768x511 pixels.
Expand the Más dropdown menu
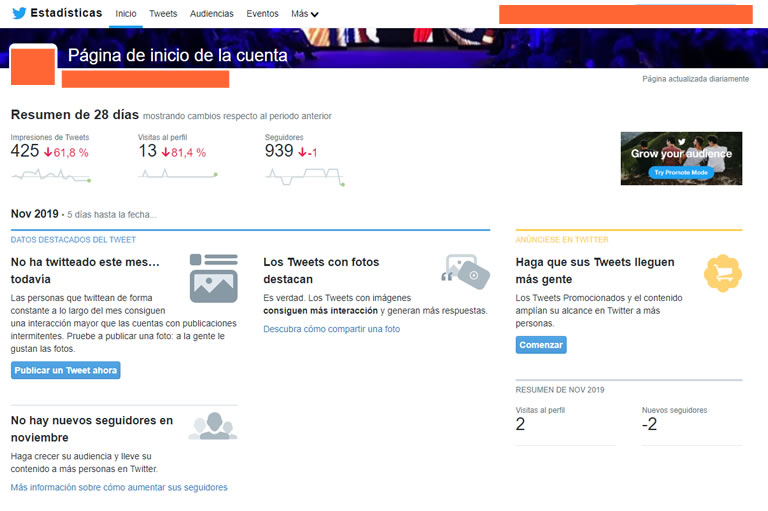(305, 14)
